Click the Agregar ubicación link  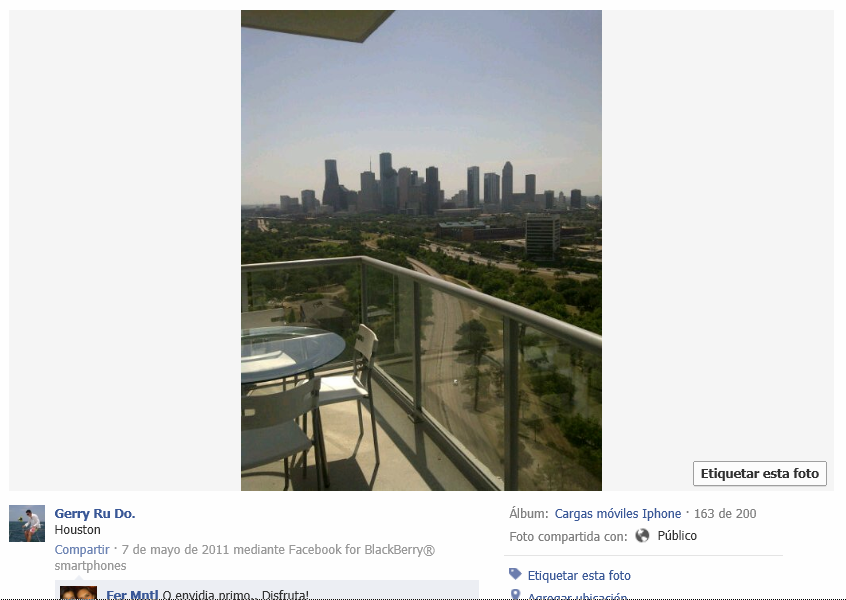pos(577,596)
